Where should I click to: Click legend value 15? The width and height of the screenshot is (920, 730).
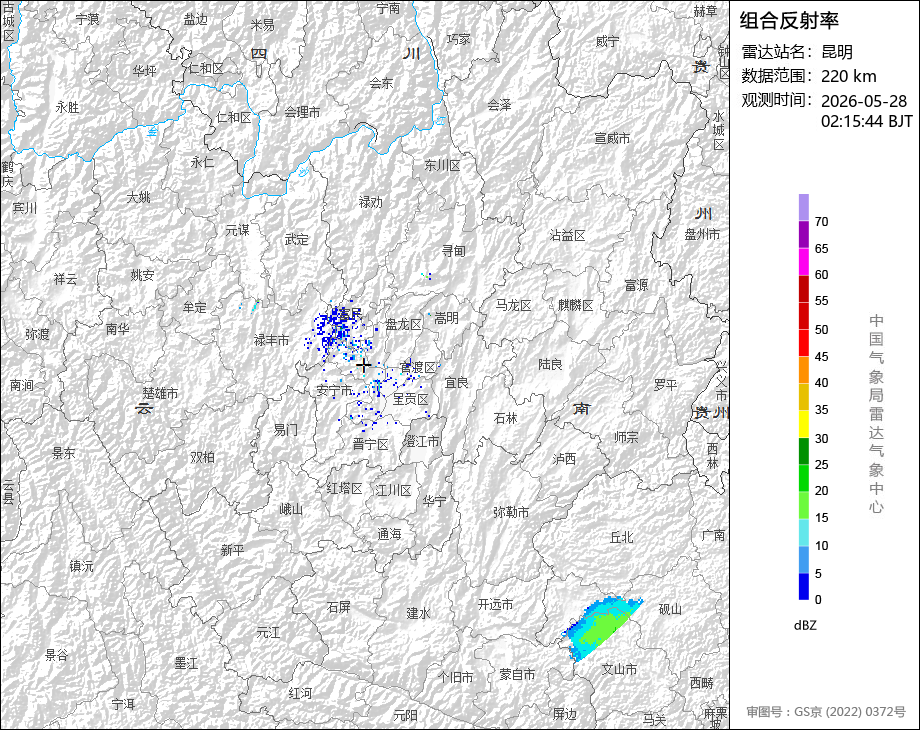[821, 518]
